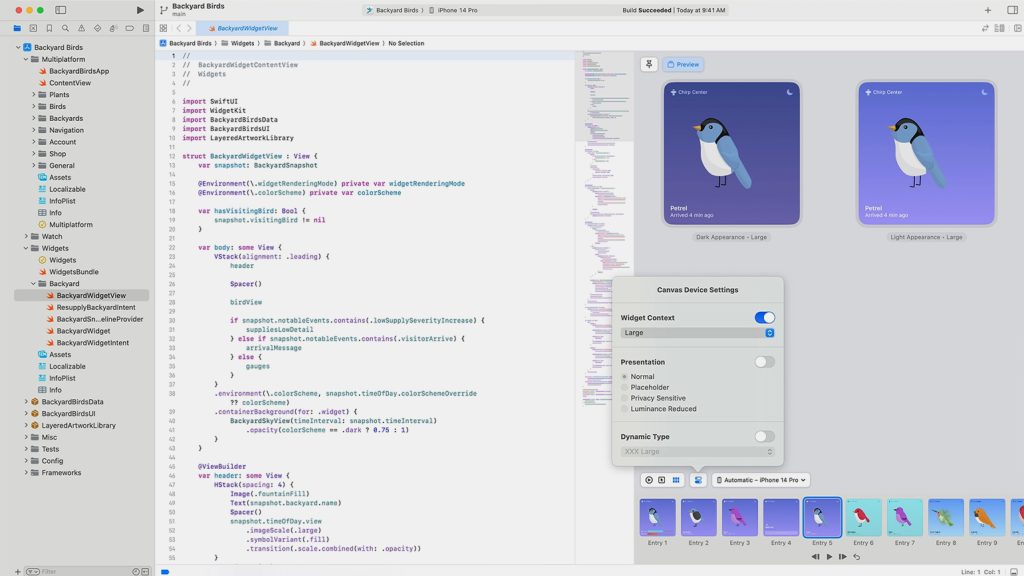Viewport: 1024px width, 576px height.
Task: Open the Breakpoint navigator diamond icon
Action: [x=98, y=29]
